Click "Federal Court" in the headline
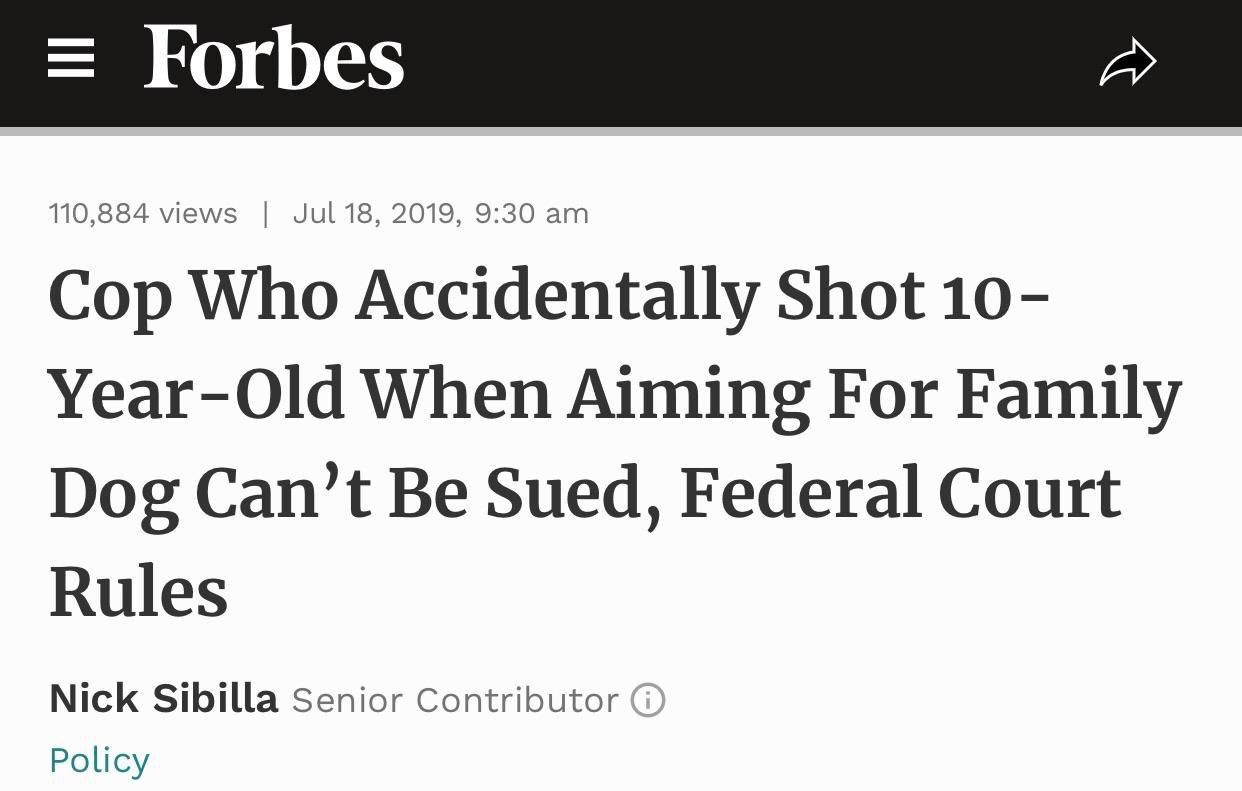The height and width of the screenshot is (791, 1242). [x=900, y=493]
